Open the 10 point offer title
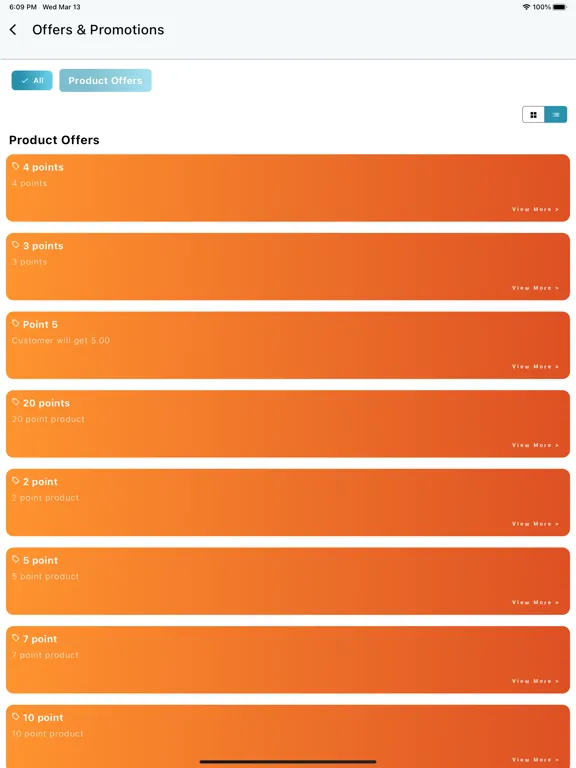This screenshot has height=768, width=576. tap(43, 718)
